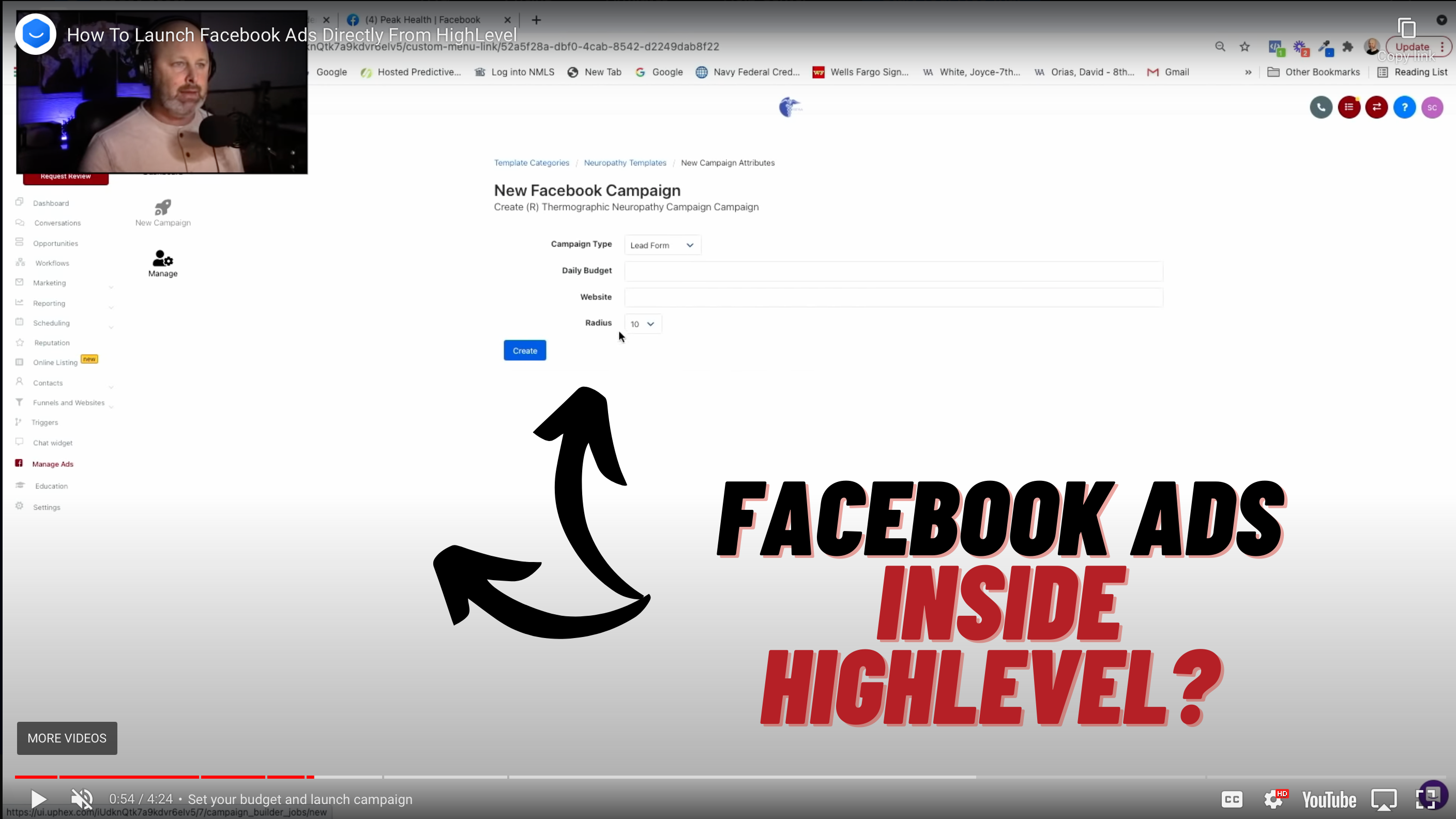The image size is (1456, 819).
Task: Click the Create button
Action: tap(524, 350)
